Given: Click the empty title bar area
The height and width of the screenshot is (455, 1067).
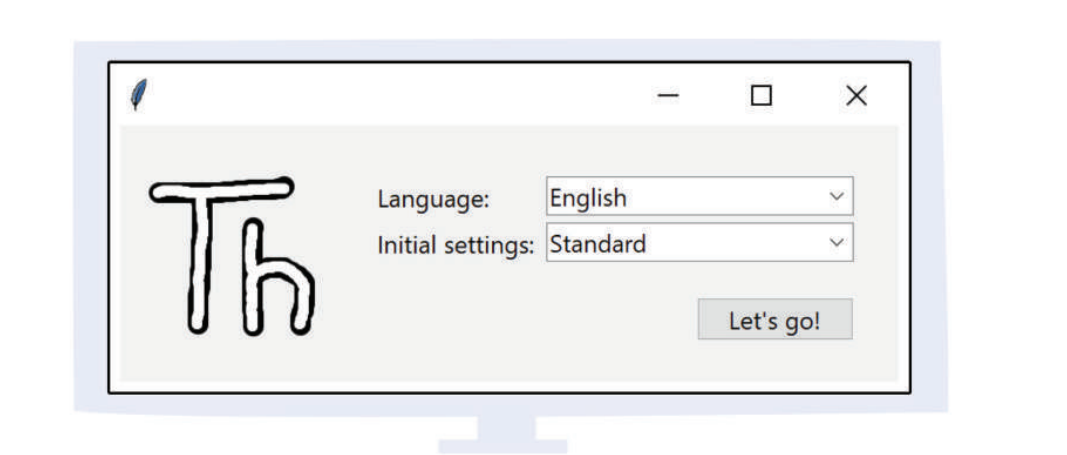Looking at the screenshot, I should pos(400,96).
